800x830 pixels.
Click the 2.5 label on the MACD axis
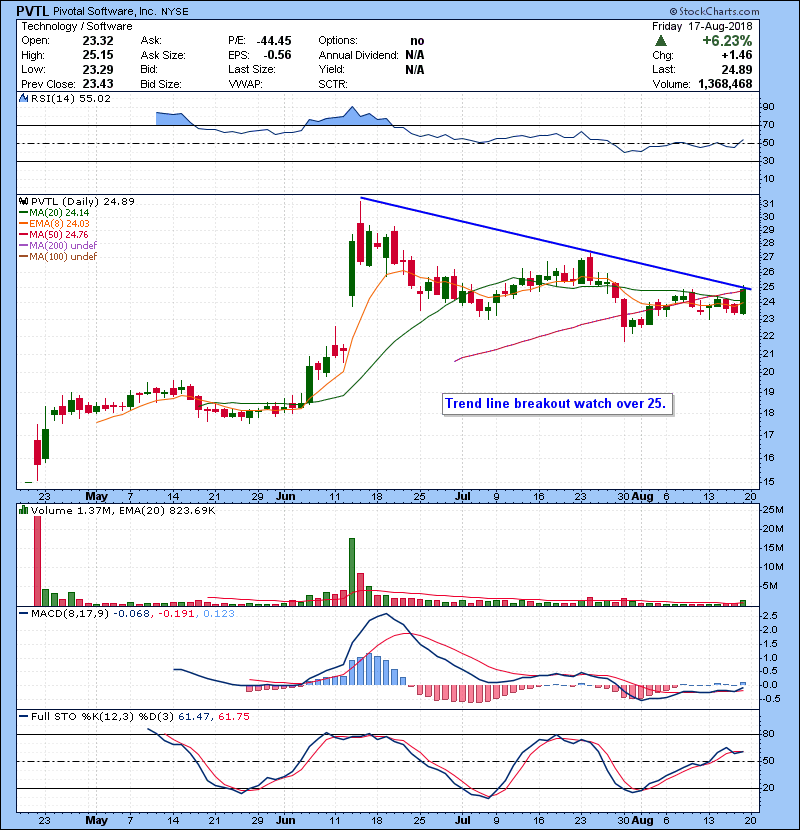[770, 616]
